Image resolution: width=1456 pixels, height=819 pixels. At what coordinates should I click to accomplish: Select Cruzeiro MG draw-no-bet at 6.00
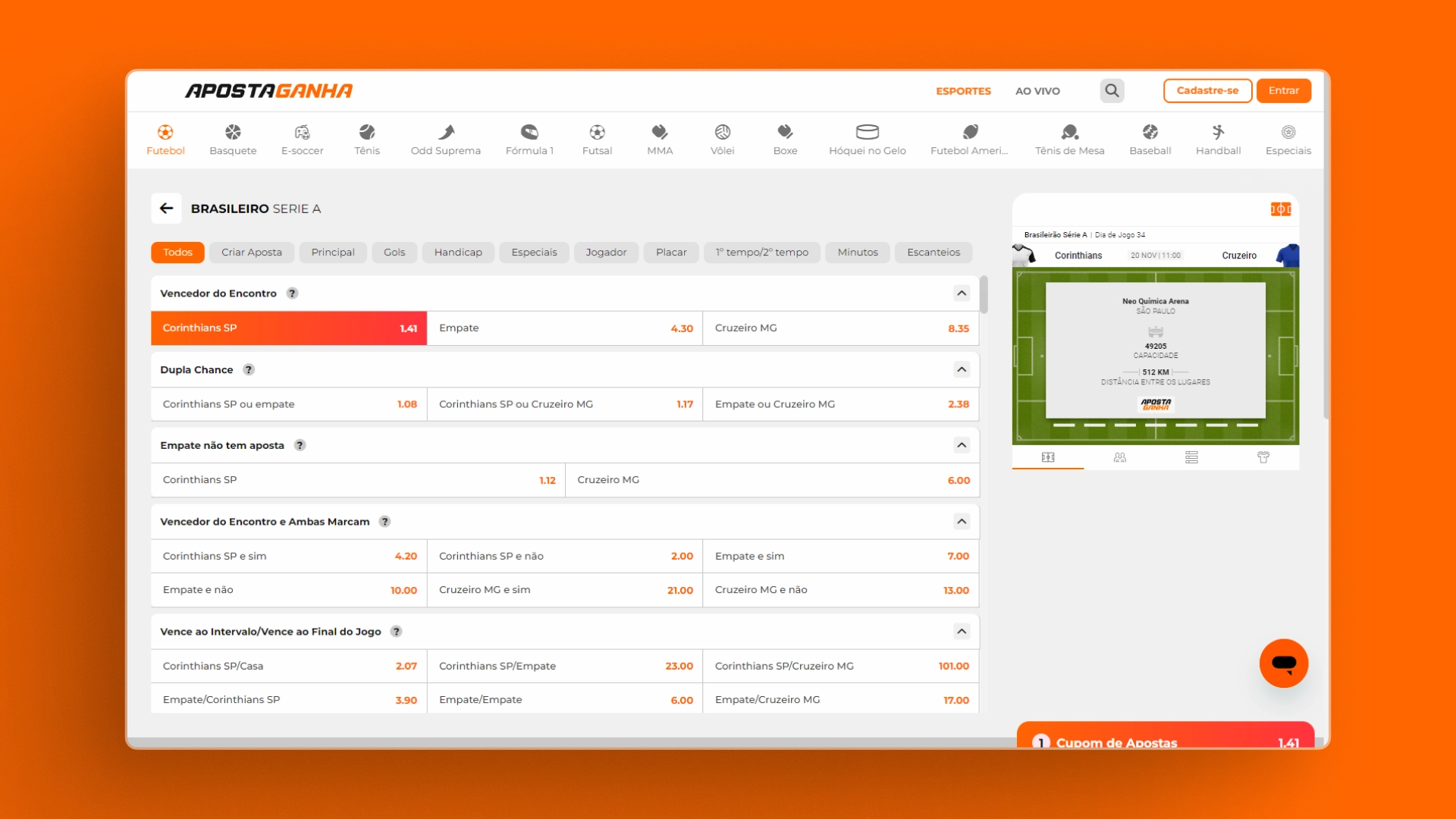point(773,480)
